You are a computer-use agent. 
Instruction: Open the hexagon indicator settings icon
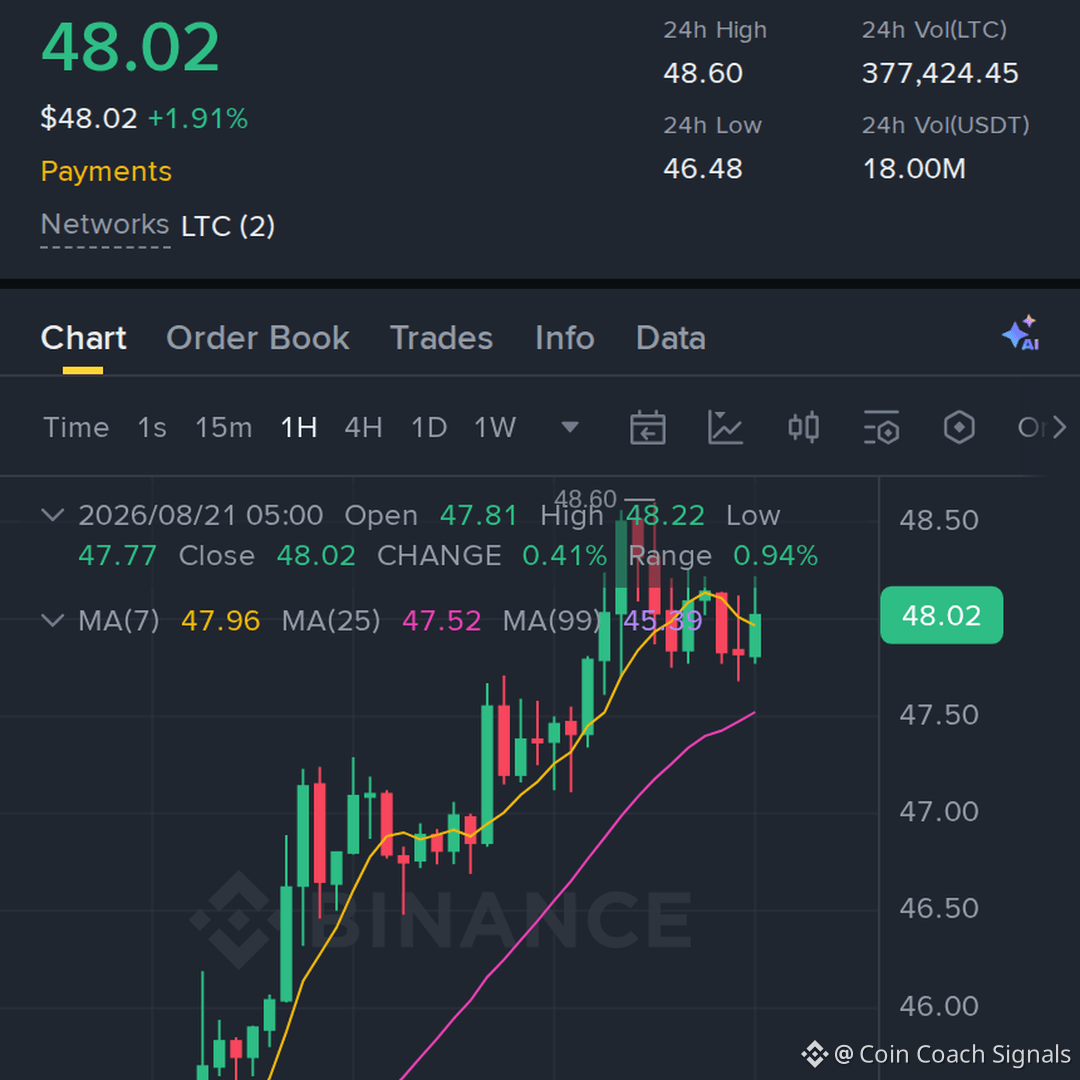tap(959, 427)
